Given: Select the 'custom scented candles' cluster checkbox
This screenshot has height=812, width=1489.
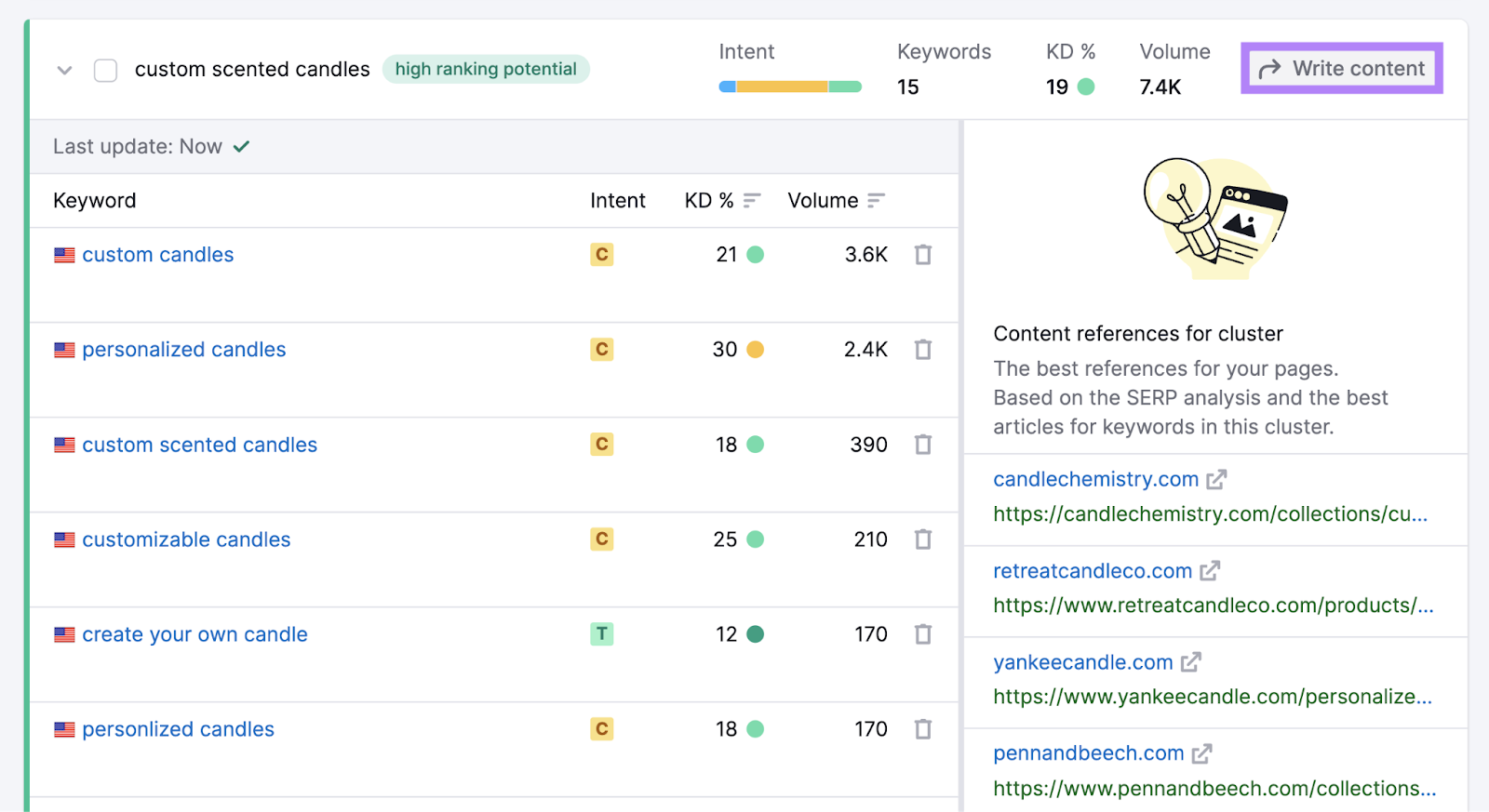Looking at the screenshot, I should [x=105, y=70].
